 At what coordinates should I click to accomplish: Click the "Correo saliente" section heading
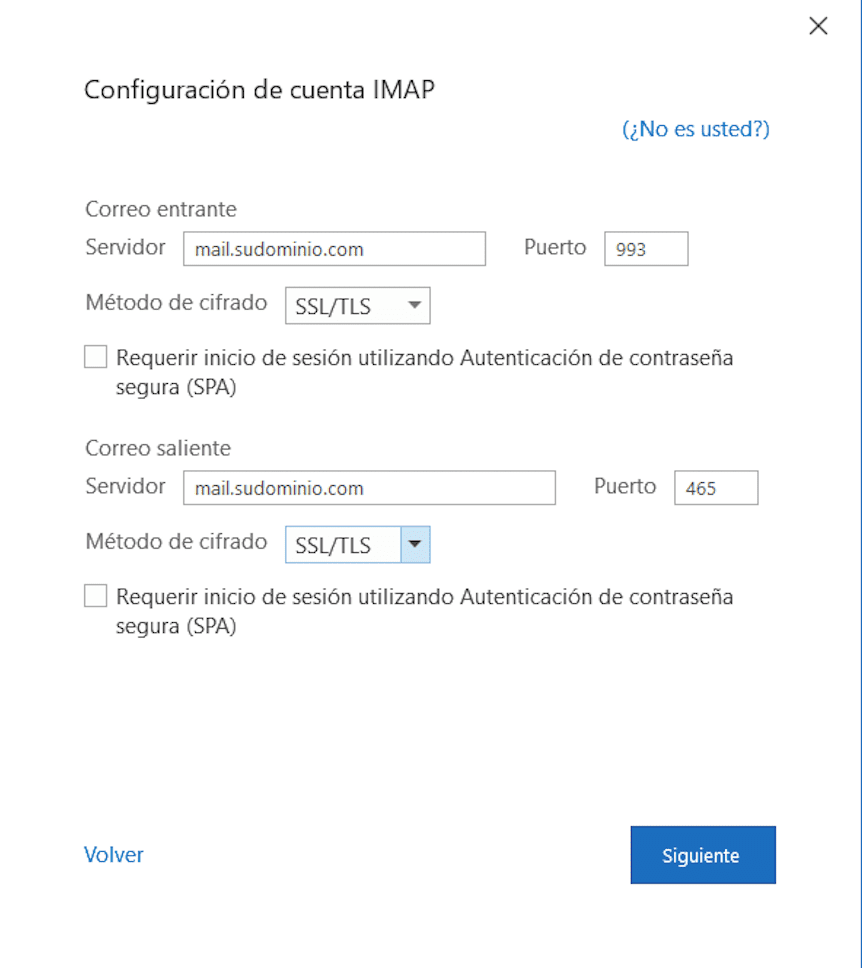(x=158, y=448)
